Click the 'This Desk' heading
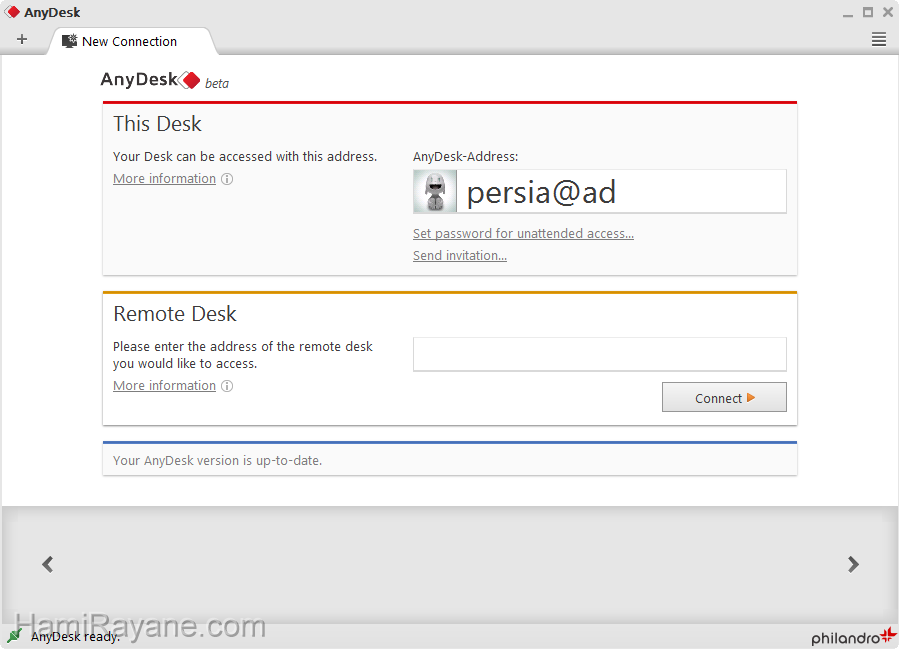899x649 pixels. coord(157,124)
